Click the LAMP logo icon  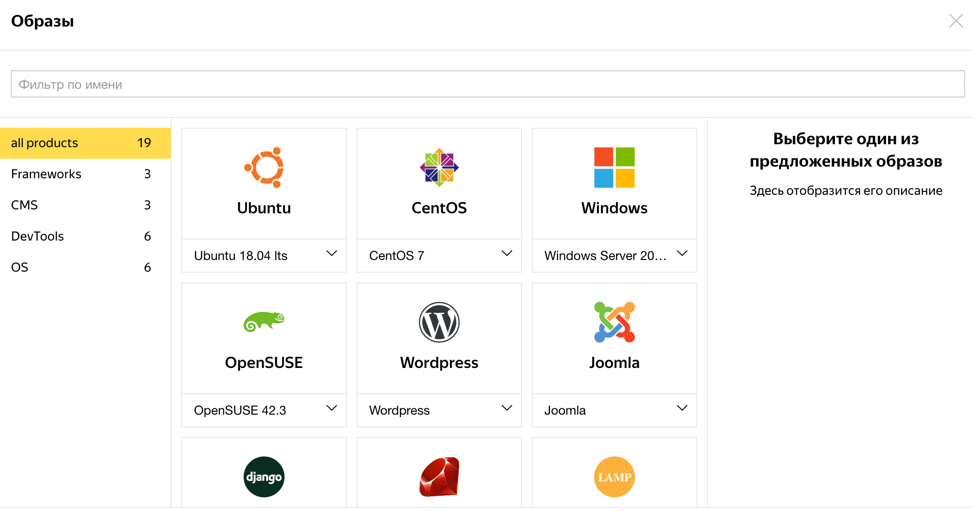click(614, 477)
